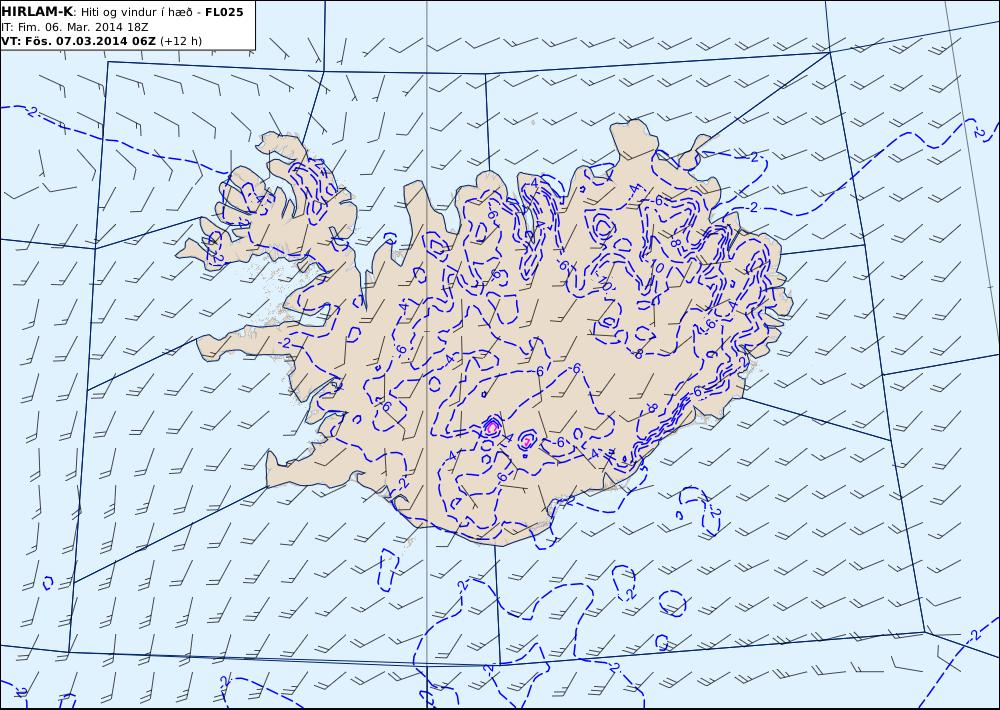Select the 'IT: Fim. 06. Mar. 2014 18Z' line
This screenshot has width=1000, height=710.
[75, 27]
